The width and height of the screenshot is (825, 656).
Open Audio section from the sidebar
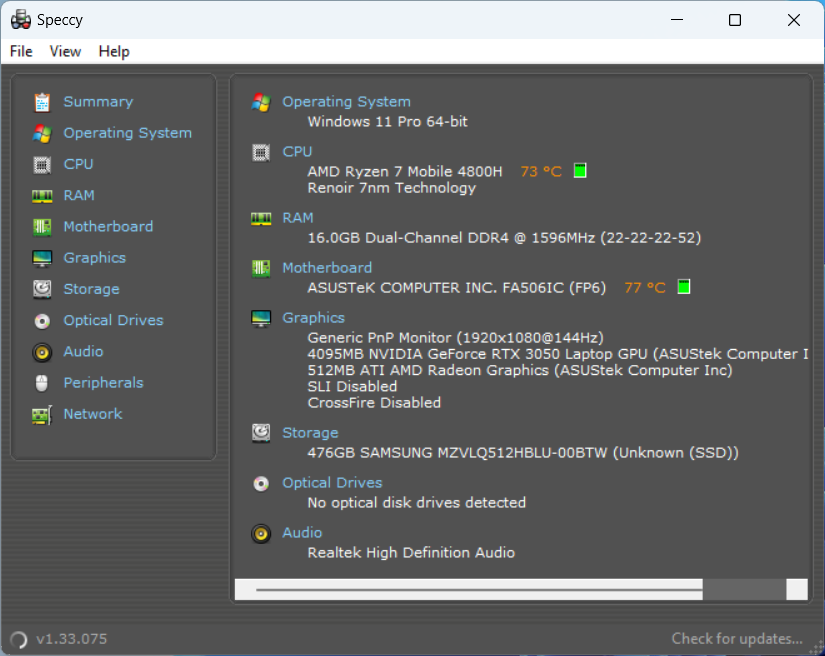pyautogui.click(x=83, y=351)
